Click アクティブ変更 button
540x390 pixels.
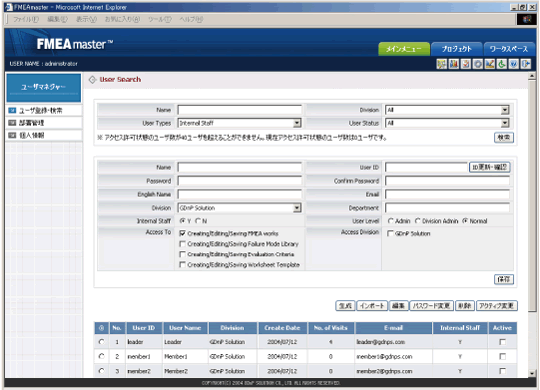point(497,306)
